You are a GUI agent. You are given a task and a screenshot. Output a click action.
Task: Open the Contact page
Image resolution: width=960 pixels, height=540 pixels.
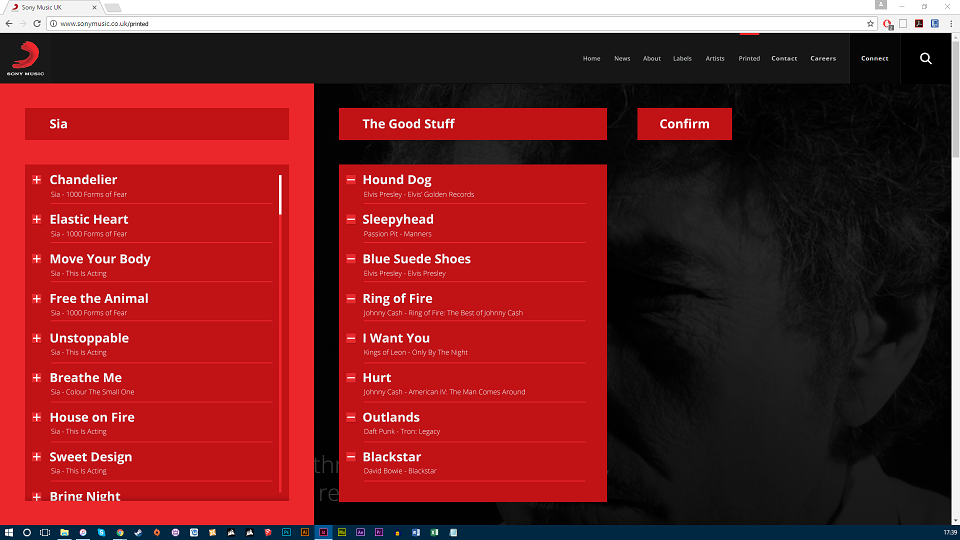click(x=784, y=59)
